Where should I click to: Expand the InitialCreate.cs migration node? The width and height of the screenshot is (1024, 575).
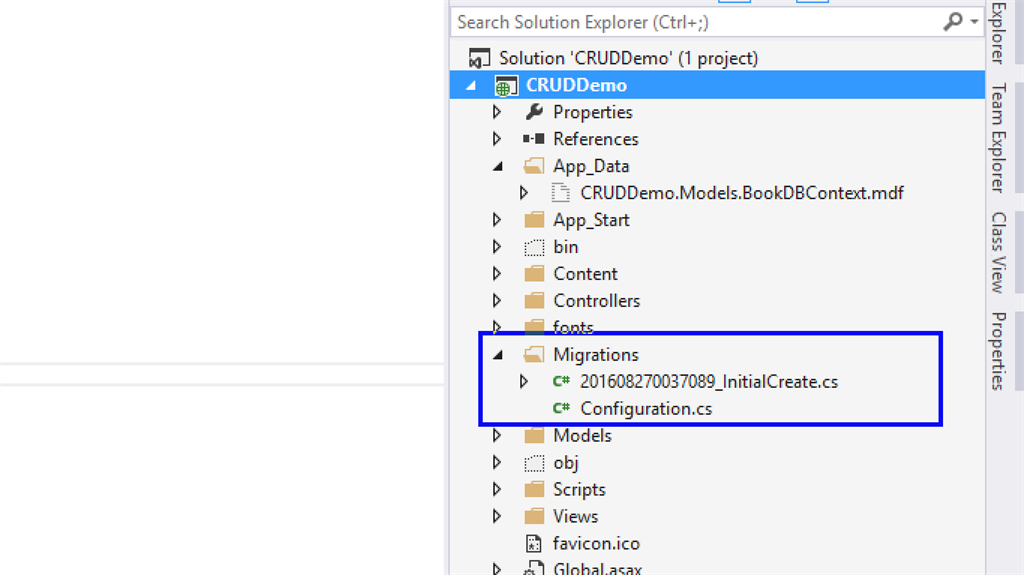tap(524, 382)
